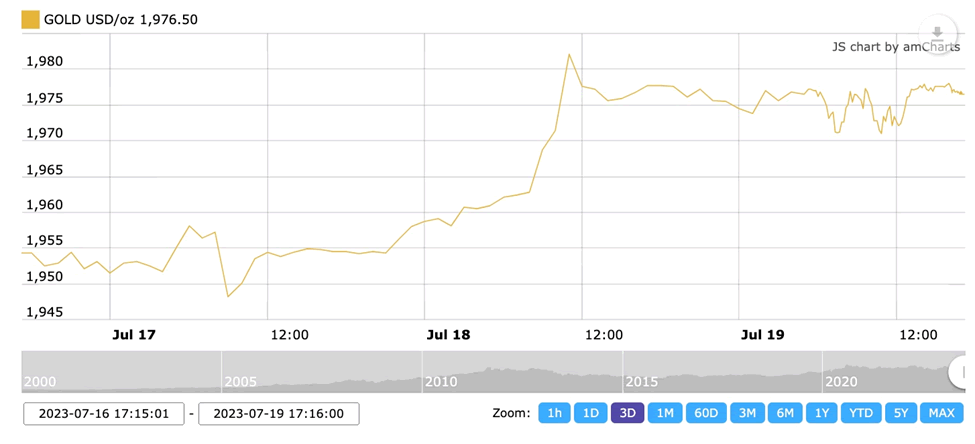The image size is (975, 444).
Task: Set zoom to 6M
Action: [785, 413]
